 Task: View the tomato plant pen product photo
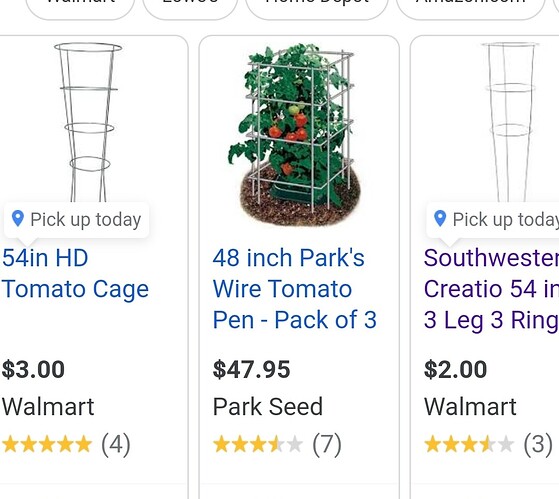295,135
